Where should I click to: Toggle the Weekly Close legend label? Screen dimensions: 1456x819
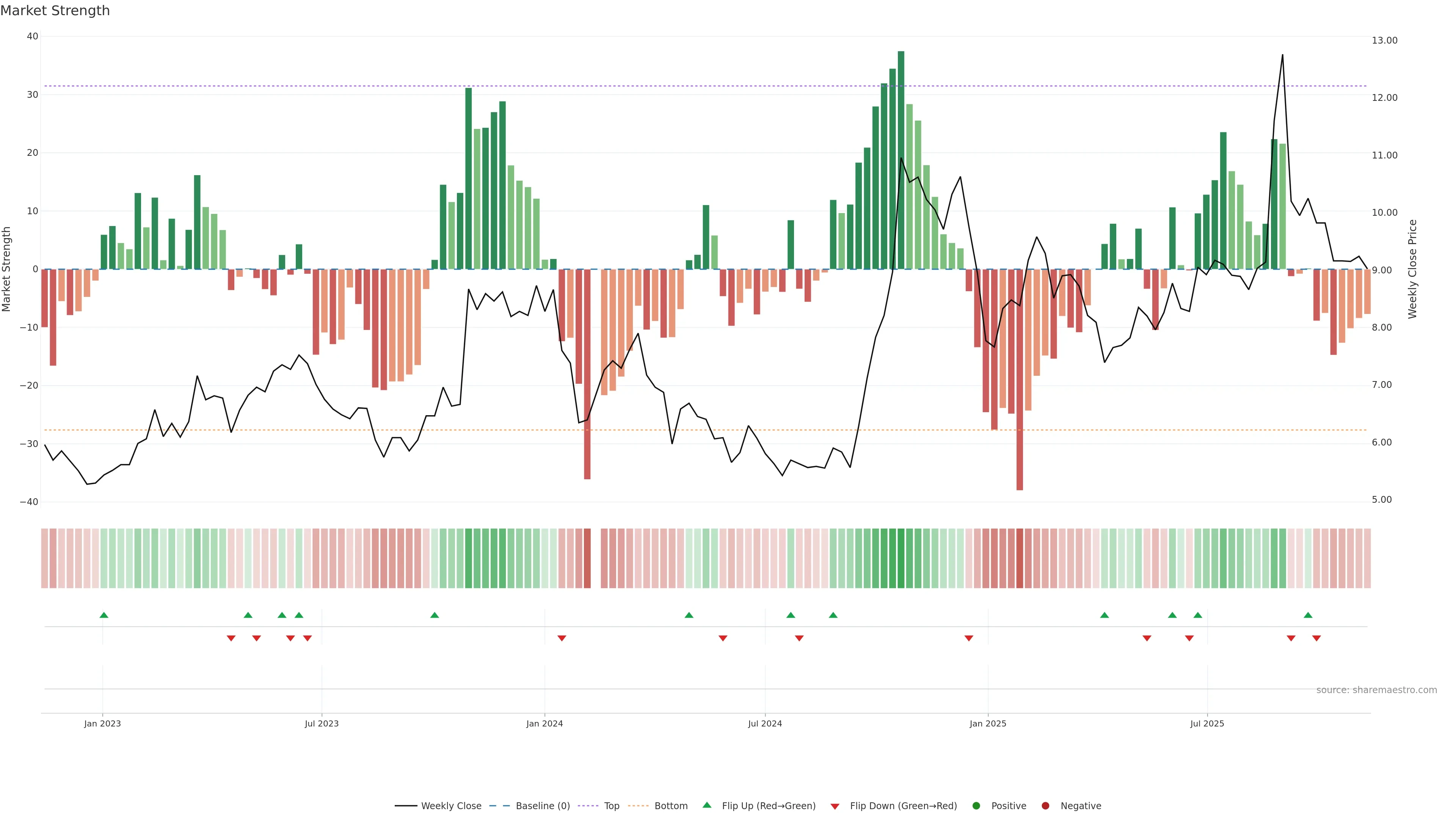[451, 806]
